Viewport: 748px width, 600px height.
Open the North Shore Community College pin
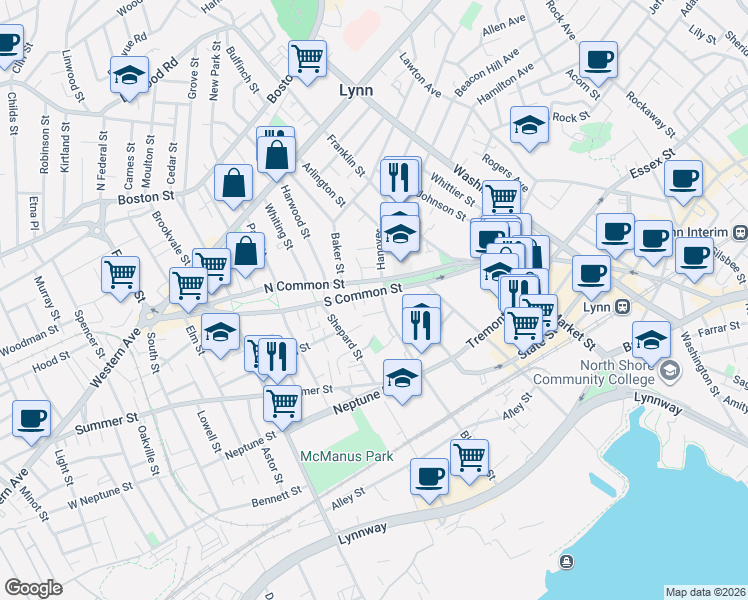(670, 370)
